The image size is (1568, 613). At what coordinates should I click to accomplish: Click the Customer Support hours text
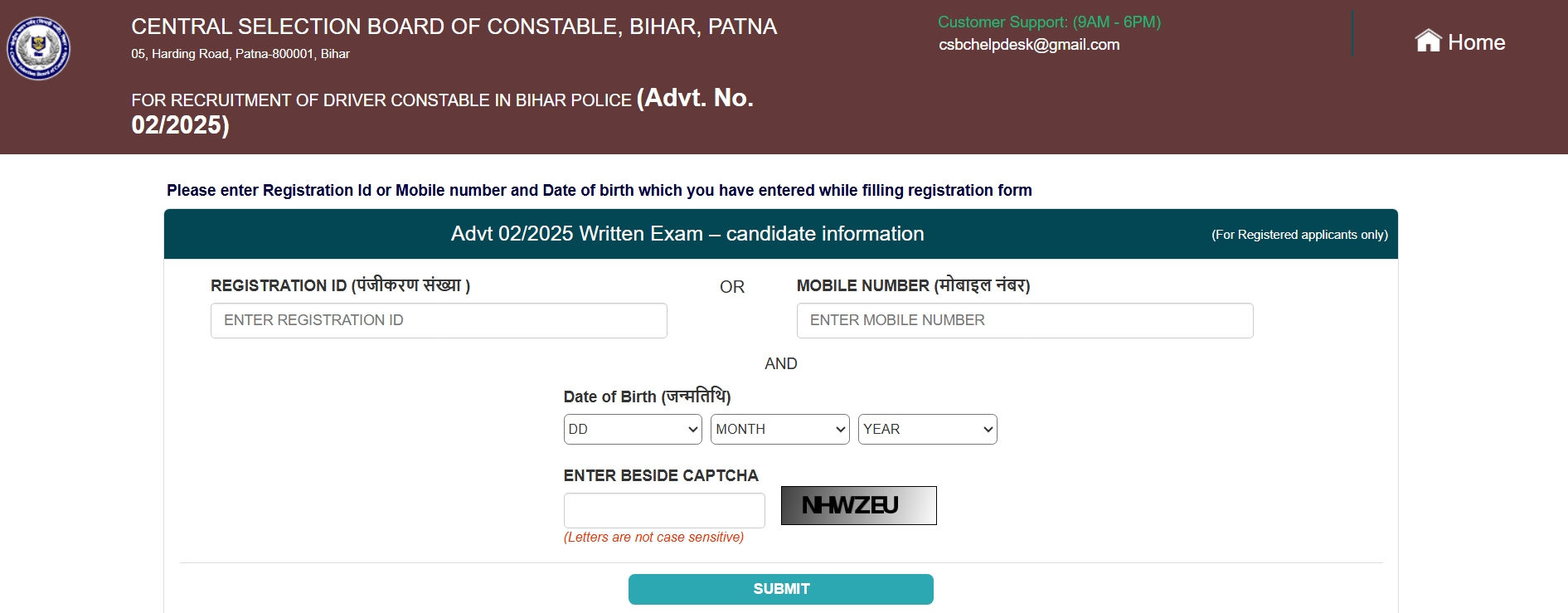point(1049,22)
